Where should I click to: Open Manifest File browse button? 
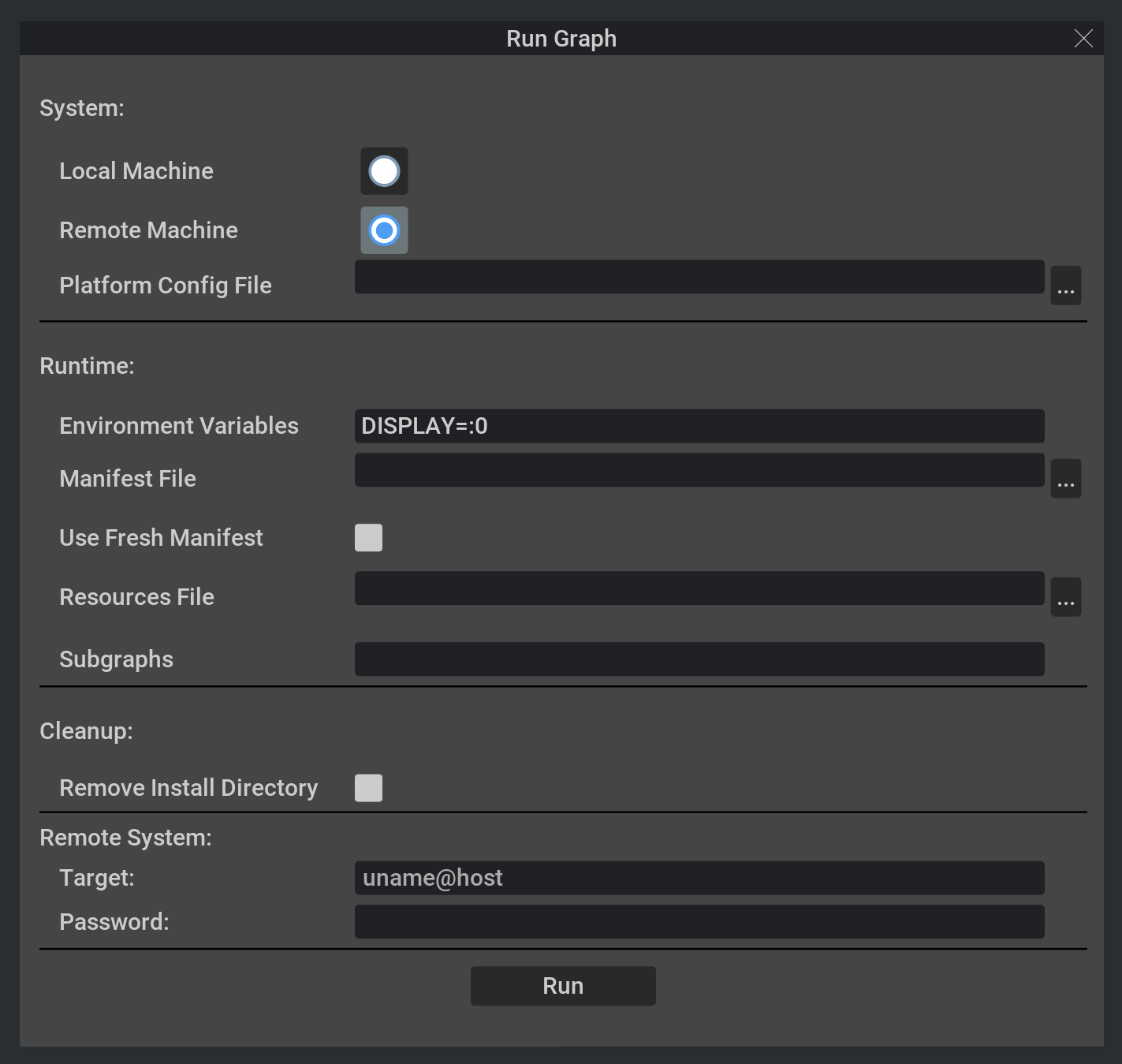(1065, 479)
